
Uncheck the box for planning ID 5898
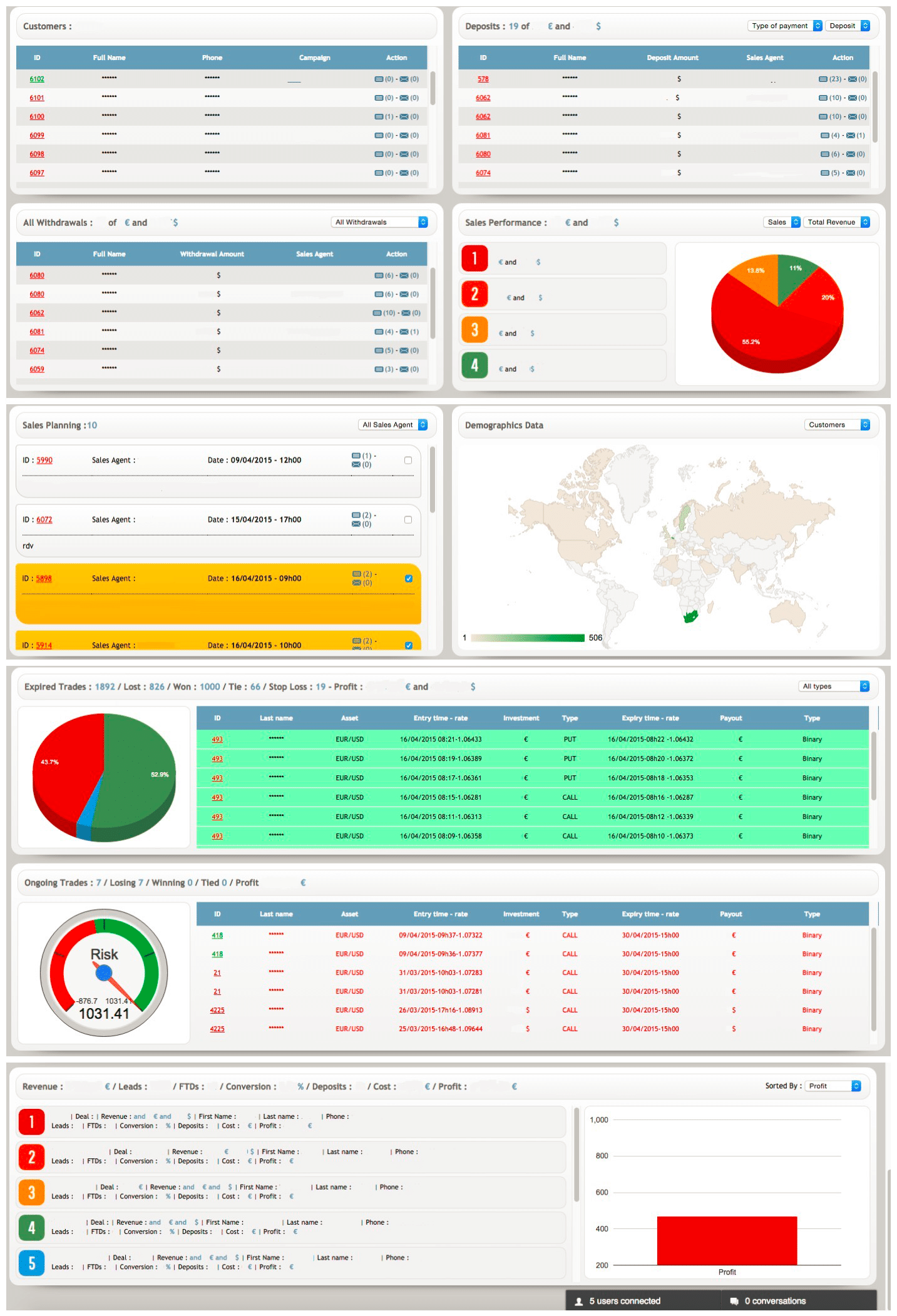point(409,579)
